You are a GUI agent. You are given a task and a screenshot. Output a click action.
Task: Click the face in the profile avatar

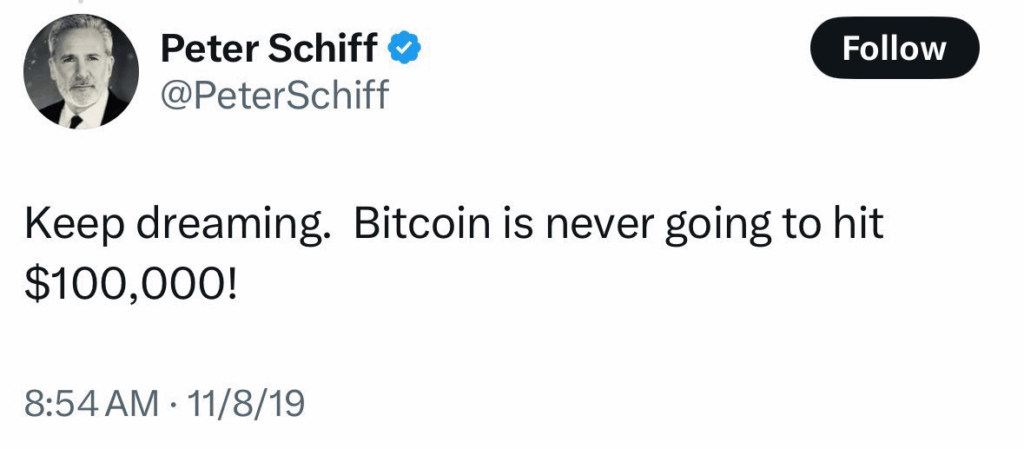point(82,68)
